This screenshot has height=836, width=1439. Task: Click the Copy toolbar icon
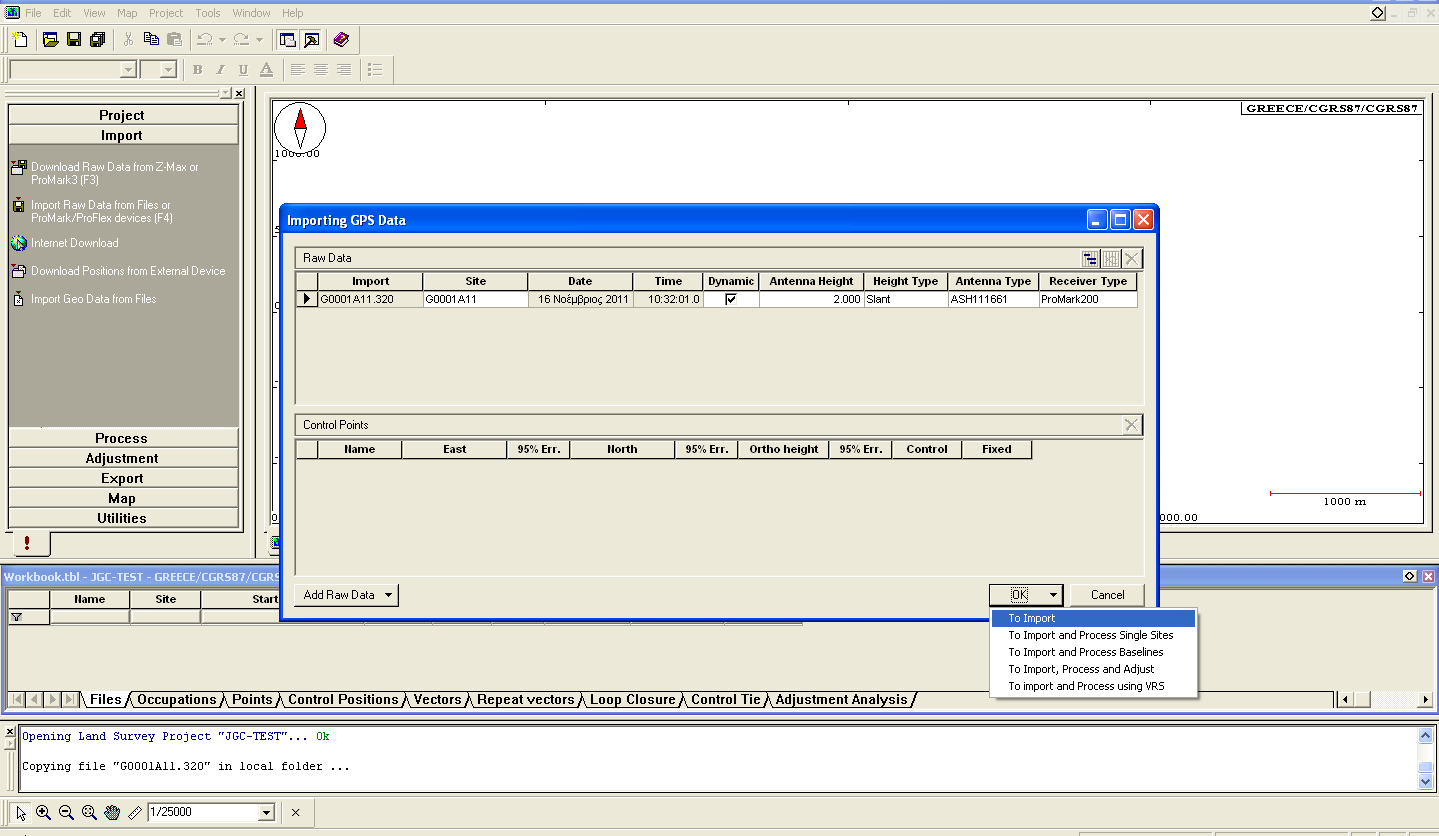pyautogui.click(x=151, y=40)
